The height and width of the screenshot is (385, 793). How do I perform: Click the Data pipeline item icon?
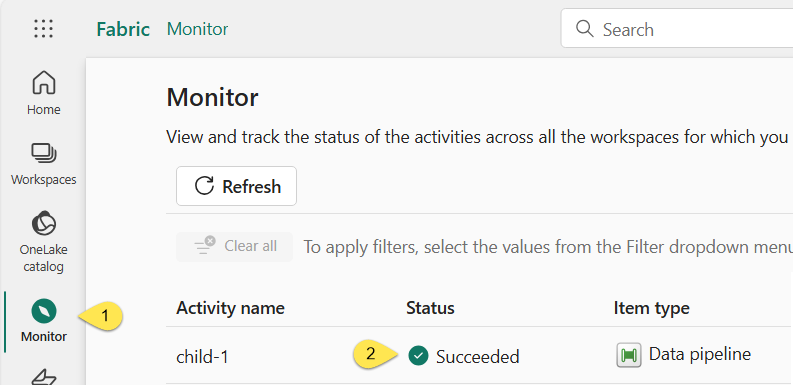629,355
